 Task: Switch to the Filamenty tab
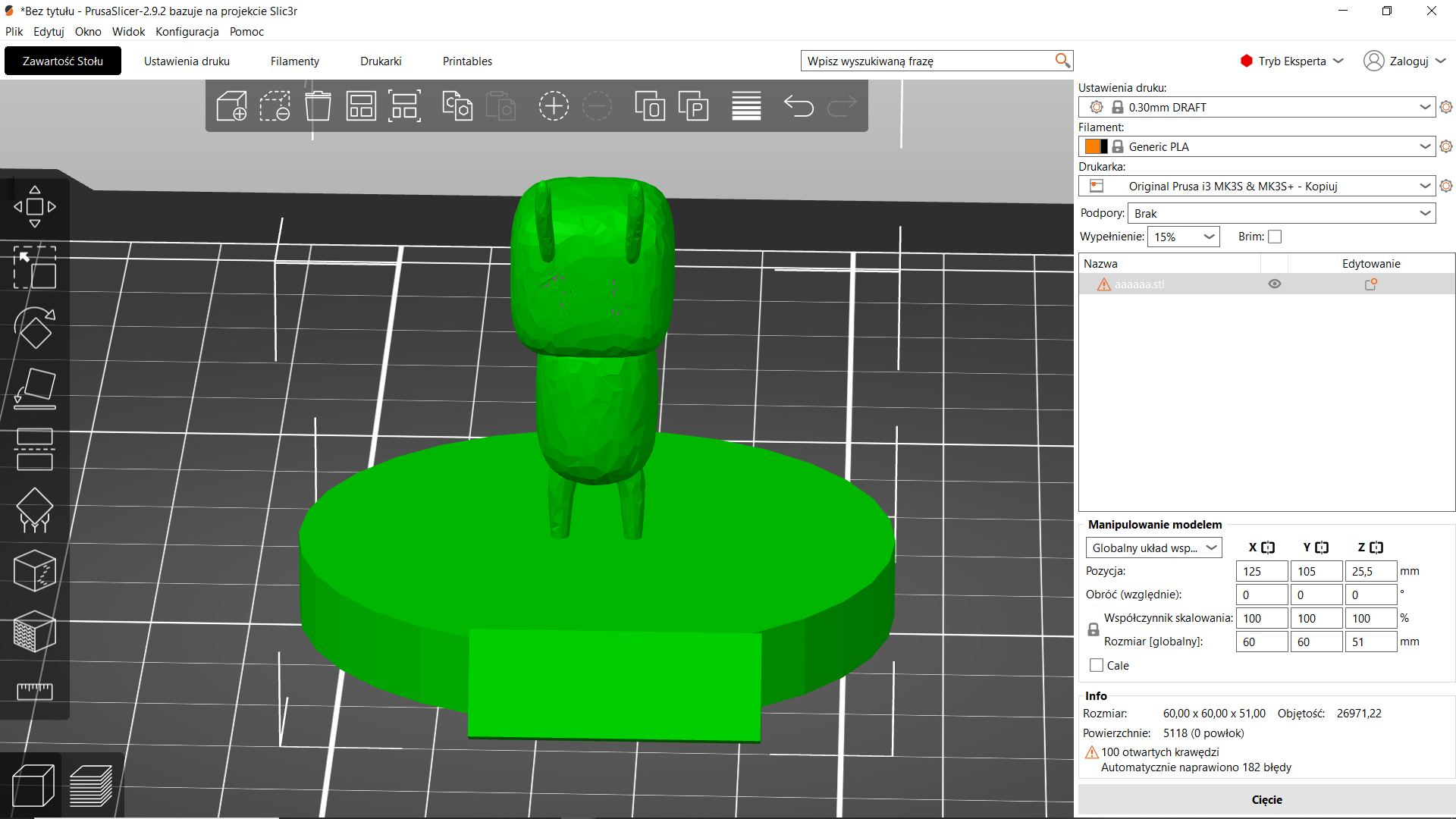point(295,61)
